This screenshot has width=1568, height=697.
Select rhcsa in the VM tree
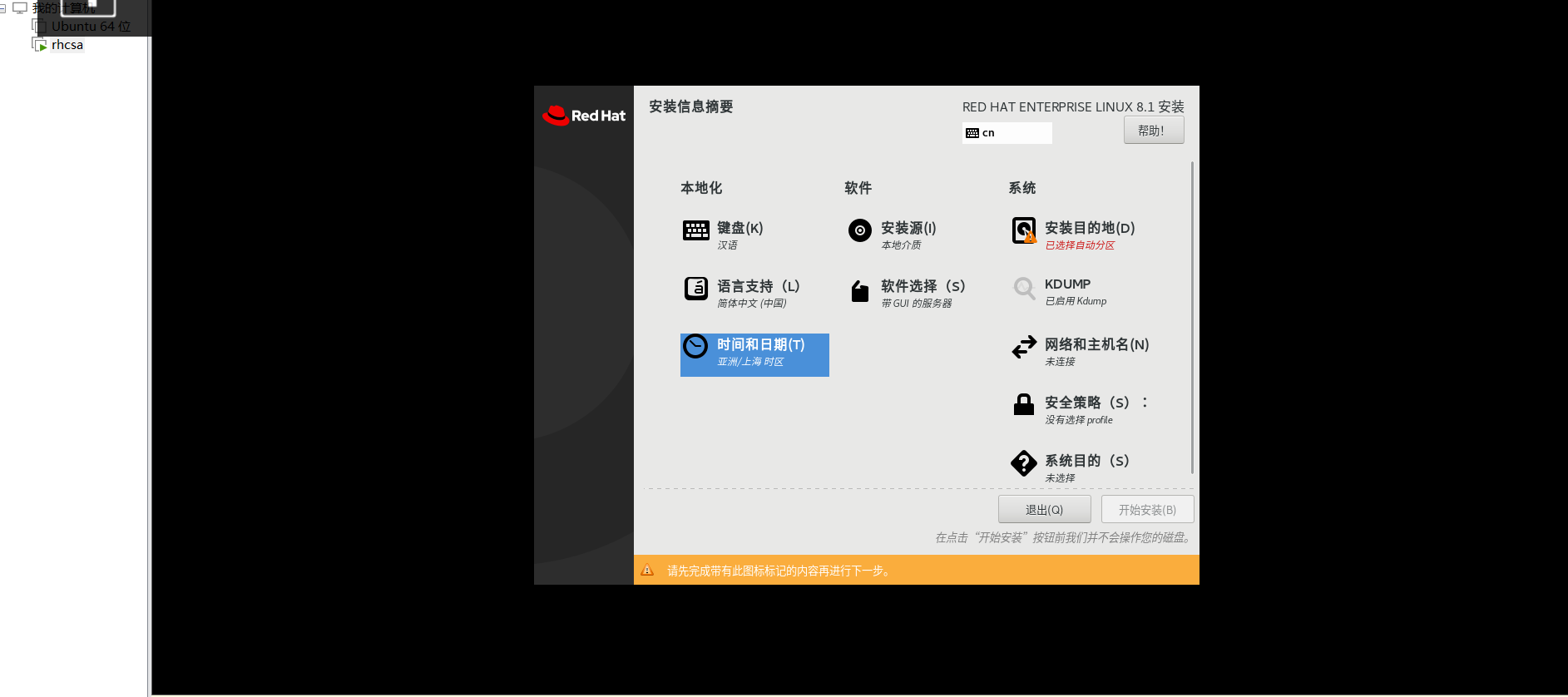coord(67,45)
